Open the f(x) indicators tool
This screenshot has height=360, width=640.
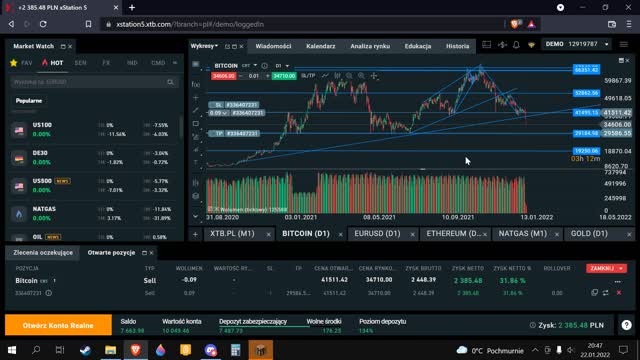pyautogui.click(x=196, y=84)
